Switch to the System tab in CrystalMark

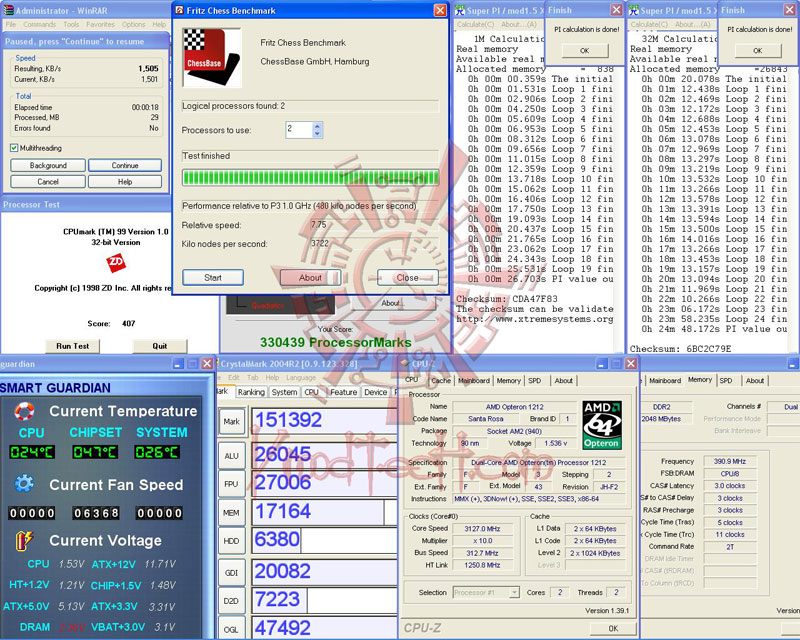tap(284, 392)
